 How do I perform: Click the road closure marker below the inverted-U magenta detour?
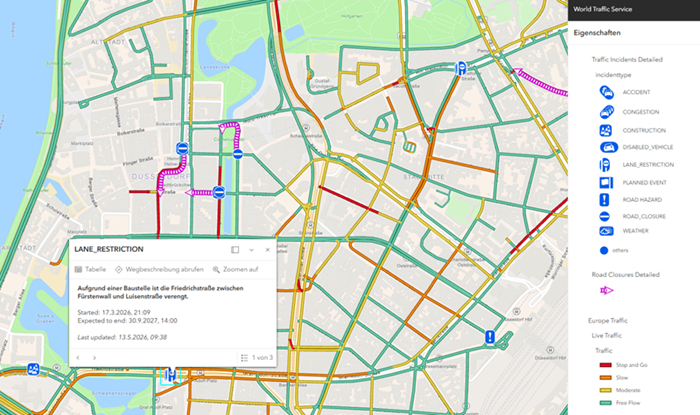[x=238, y=154]
